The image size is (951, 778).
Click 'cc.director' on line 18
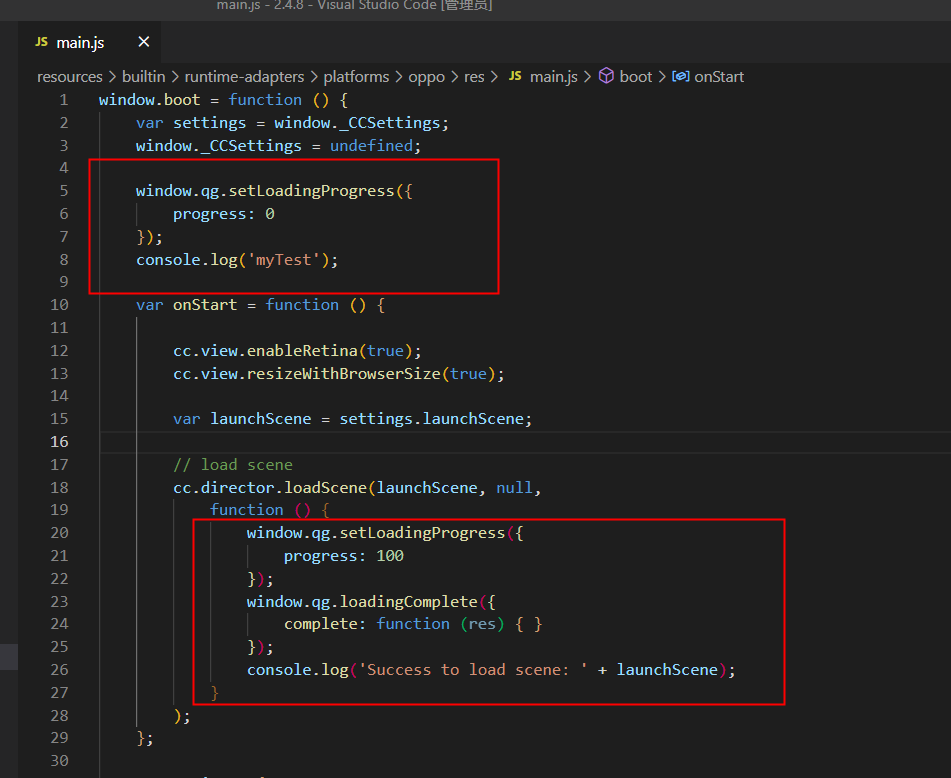point(223,488)
